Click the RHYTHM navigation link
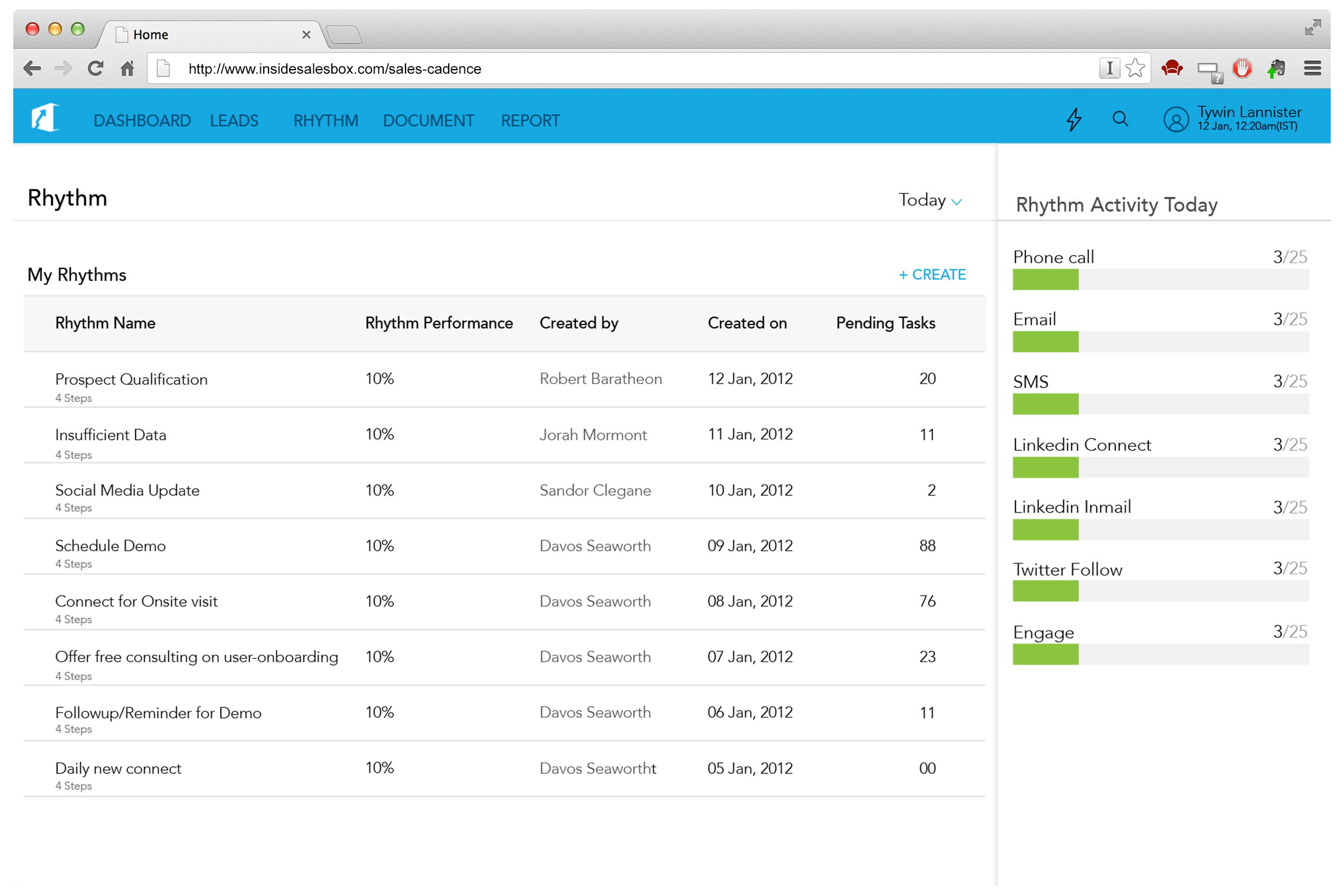Screen dimensions: 1344x896 pyautogui.click(x=325, y=119)
